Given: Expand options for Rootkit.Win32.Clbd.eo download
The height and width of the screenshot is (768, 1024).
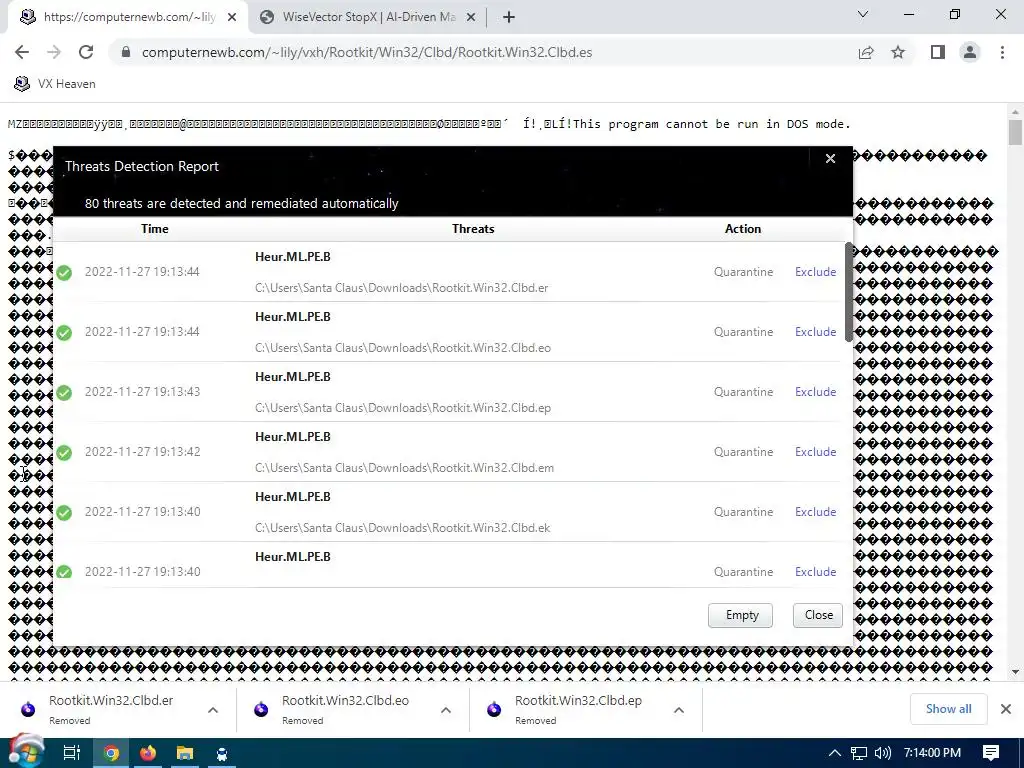Looking at the screenshot, I should tap(446, 710).
